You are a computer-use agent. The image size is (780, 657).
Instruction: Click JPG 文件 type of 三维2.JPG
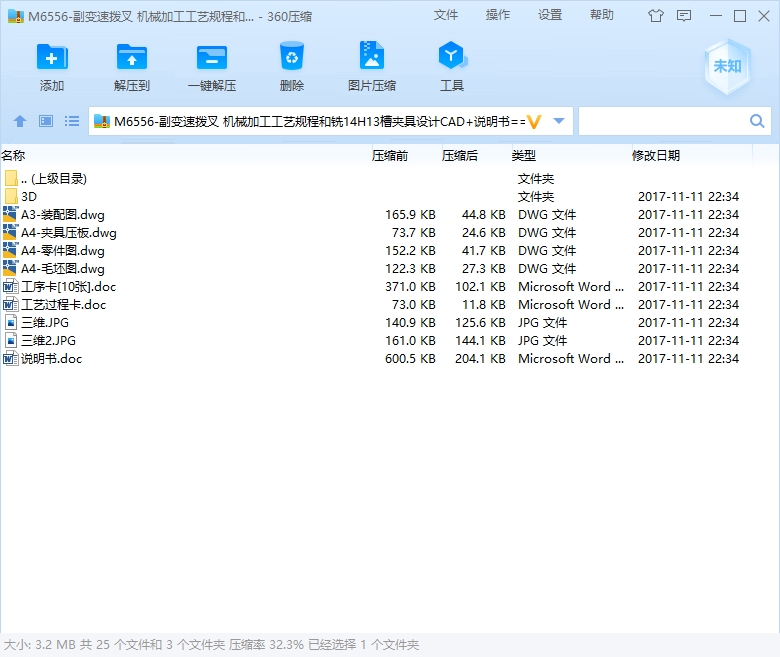(x=542, y=340)
